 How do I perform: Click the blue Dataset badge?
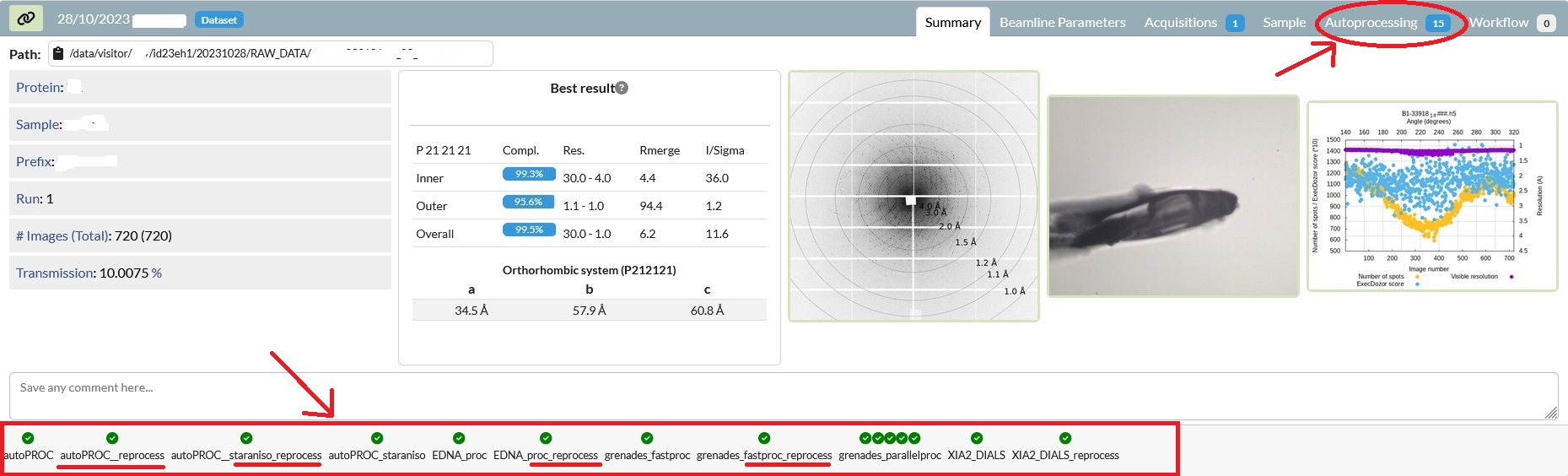[x=219, y=19]
